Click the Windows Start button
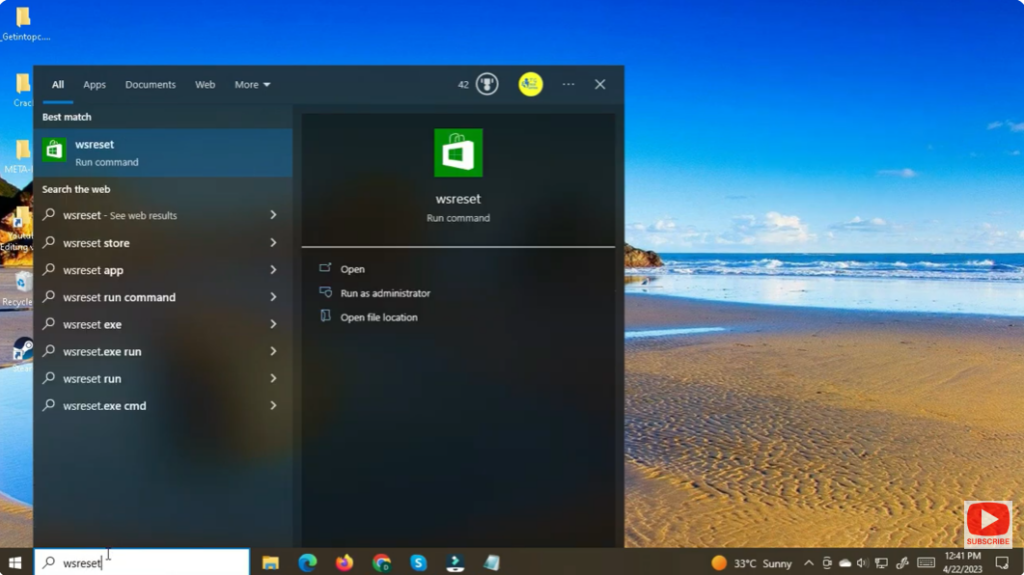The width and height of the screenshot is (1024, 575). pyautogui.click(x=16, y=563)
